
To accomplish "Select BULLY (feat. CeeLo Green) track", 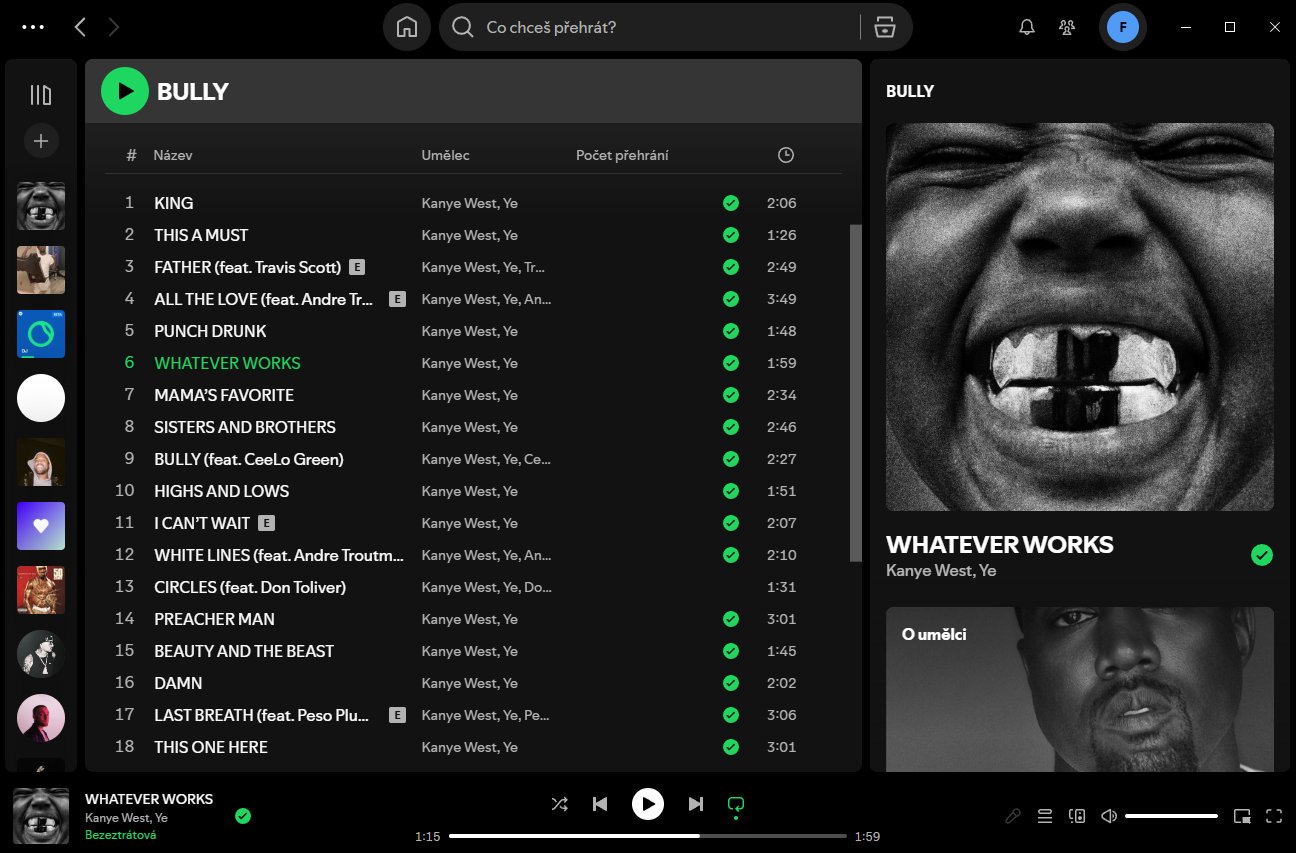I will tap(249, 459).
